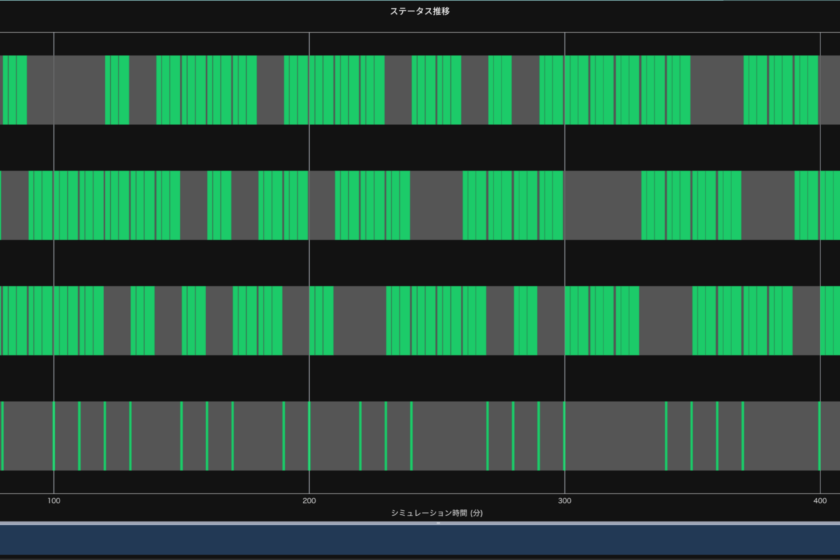Click the シミュレーション時間 (分) axis title
840x560 pixels.
[437, 513]
